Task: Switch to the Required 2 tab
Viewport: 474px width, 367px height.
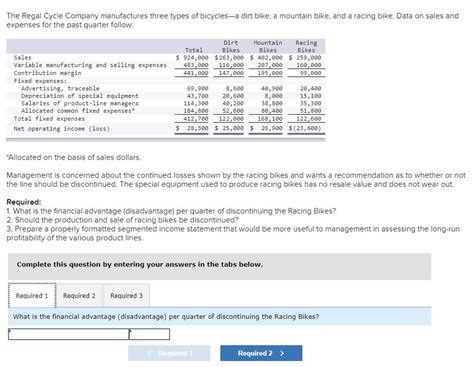Action: 79,296
